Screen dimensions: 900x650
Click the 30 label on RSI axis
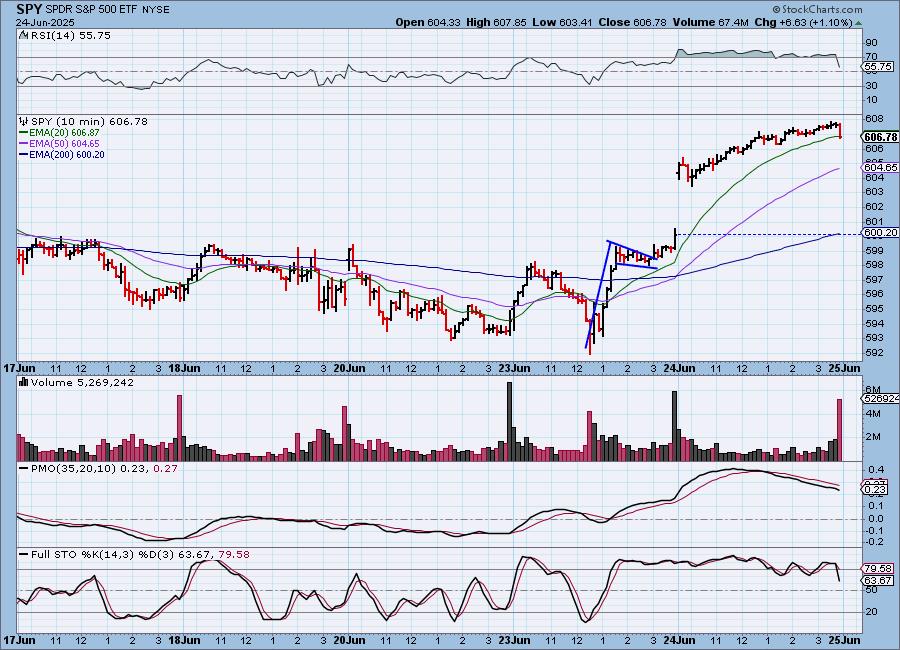tap(871, 86)
